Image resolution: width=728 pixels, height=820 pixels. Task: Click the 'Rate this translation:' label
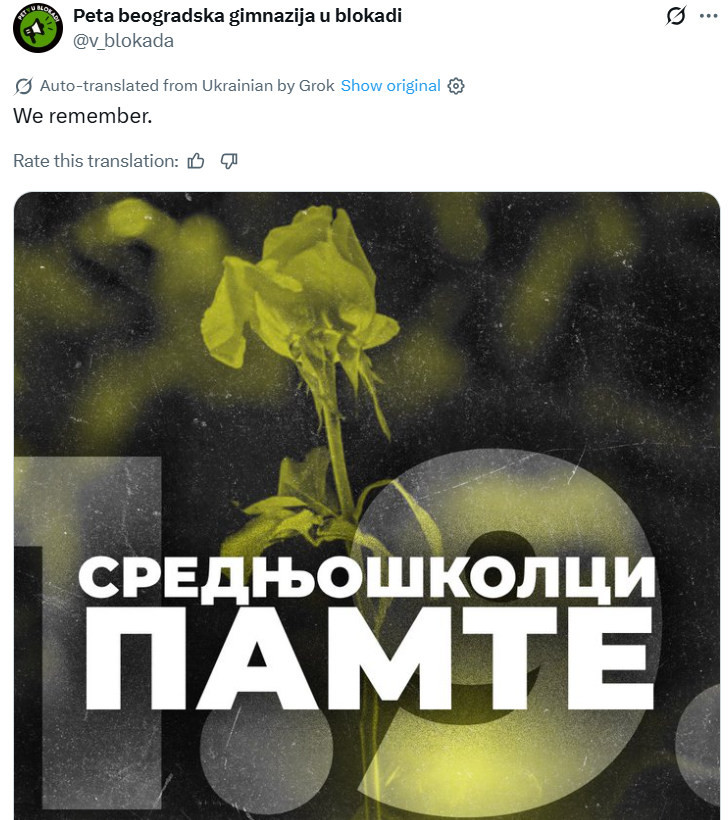coord(96,161)
